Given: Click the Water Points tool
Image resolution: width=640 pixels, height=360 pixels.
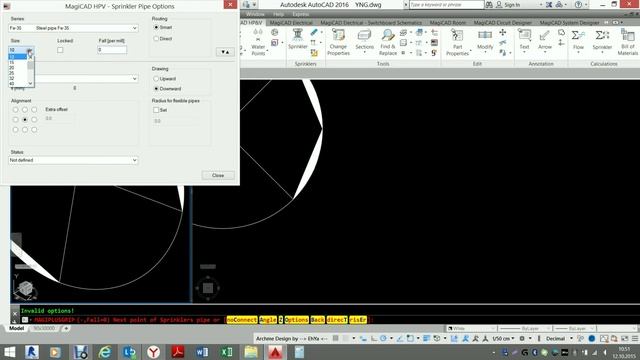Looking at the screenshot, I should [258, 42].
